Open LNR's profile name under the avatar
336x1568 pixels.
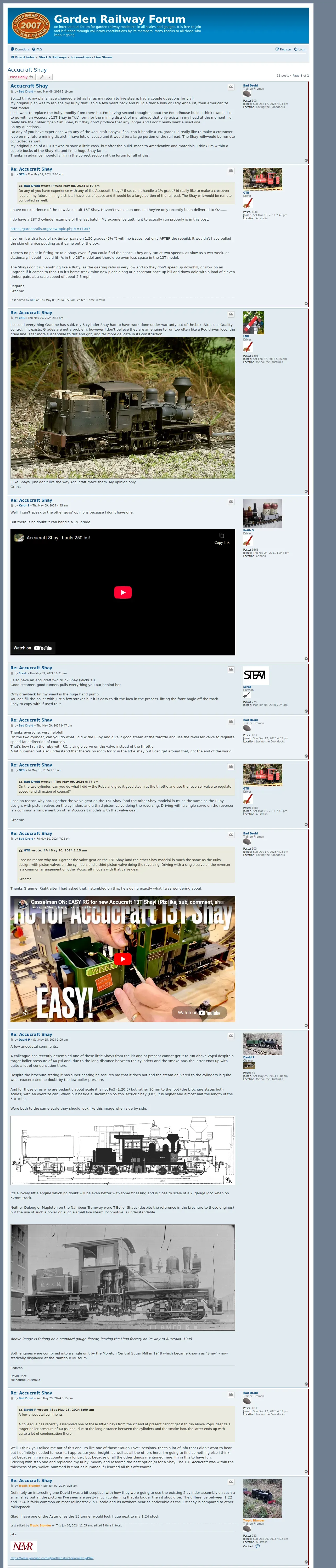pos(246,337)
